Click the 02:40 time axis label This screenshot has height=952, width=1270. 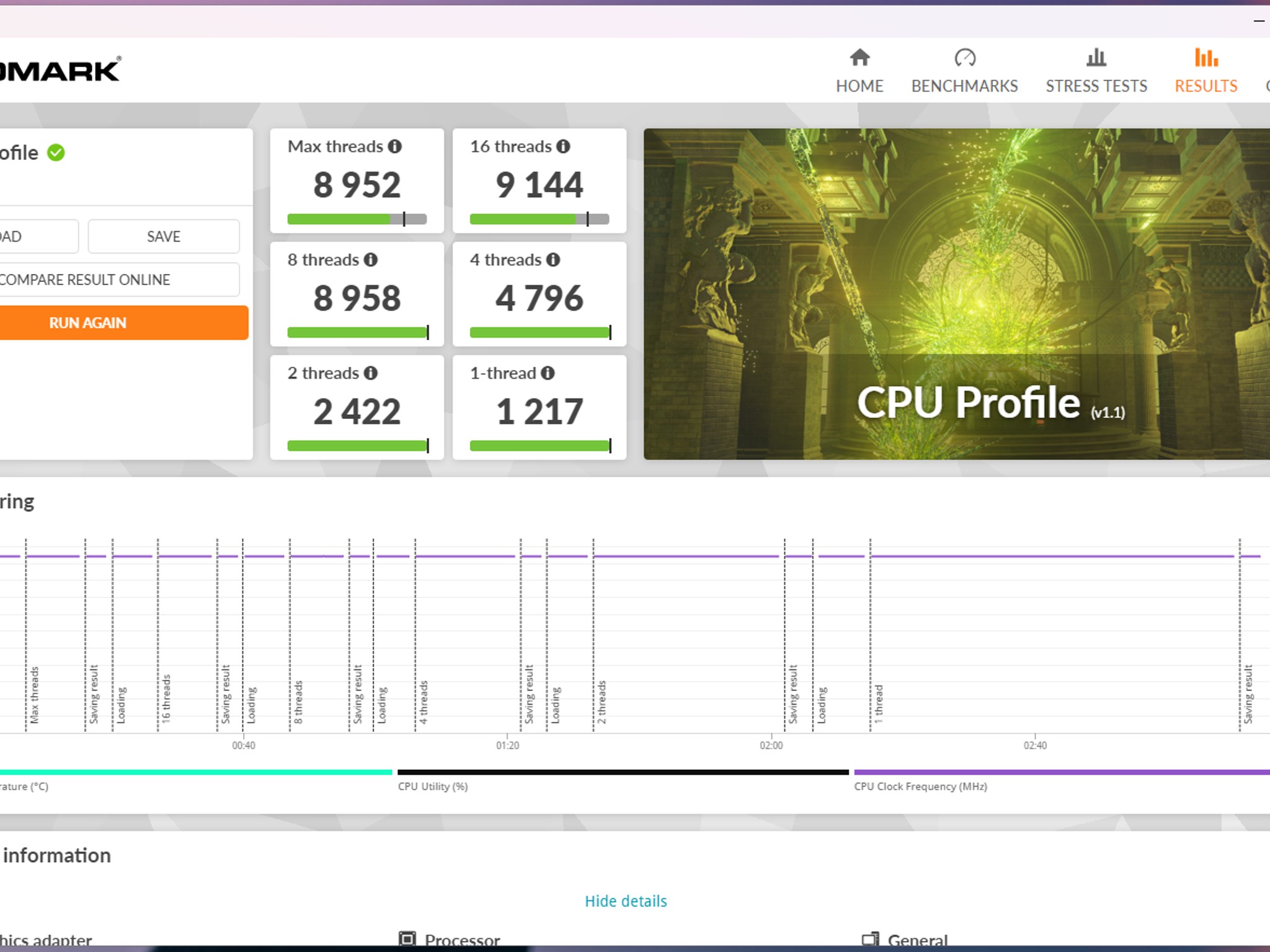(1036, 745)
